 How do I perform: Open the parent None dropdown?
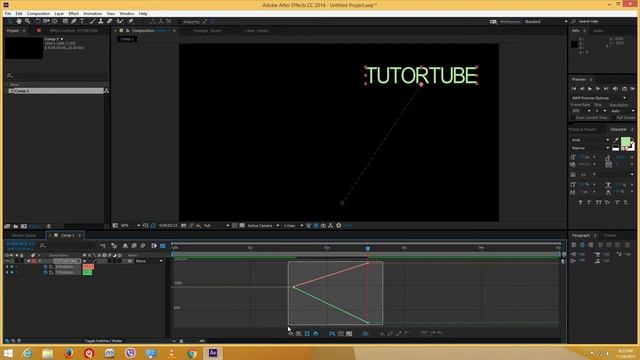pyautogui.click(x=149, y=261)
